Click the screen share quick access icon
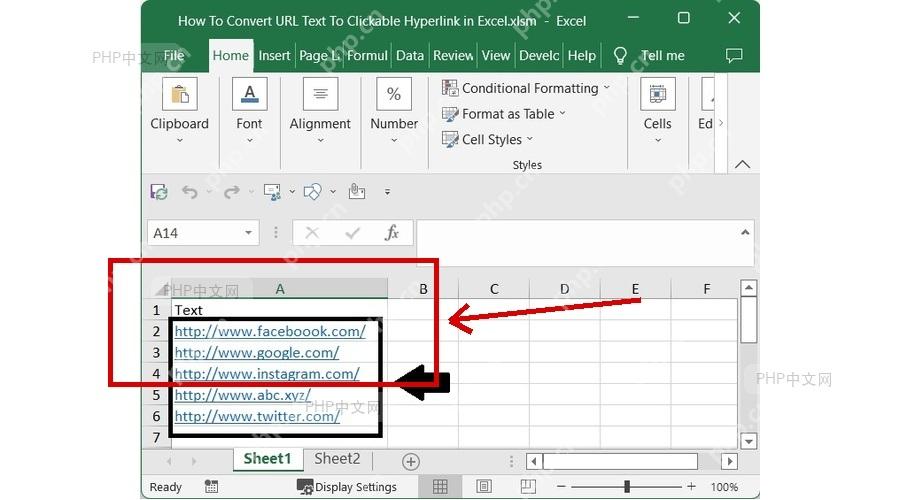The height and width of the screenshot is (500, 900). click(272, 192)
